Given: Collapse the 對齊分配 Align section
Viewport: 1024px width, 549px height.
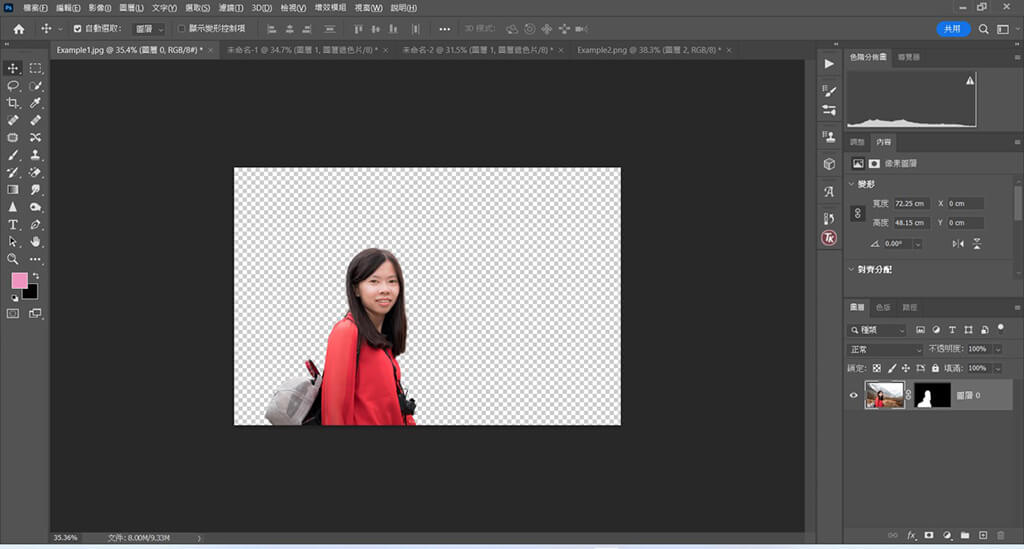Looking at the screenshot, I should [852, 269].
